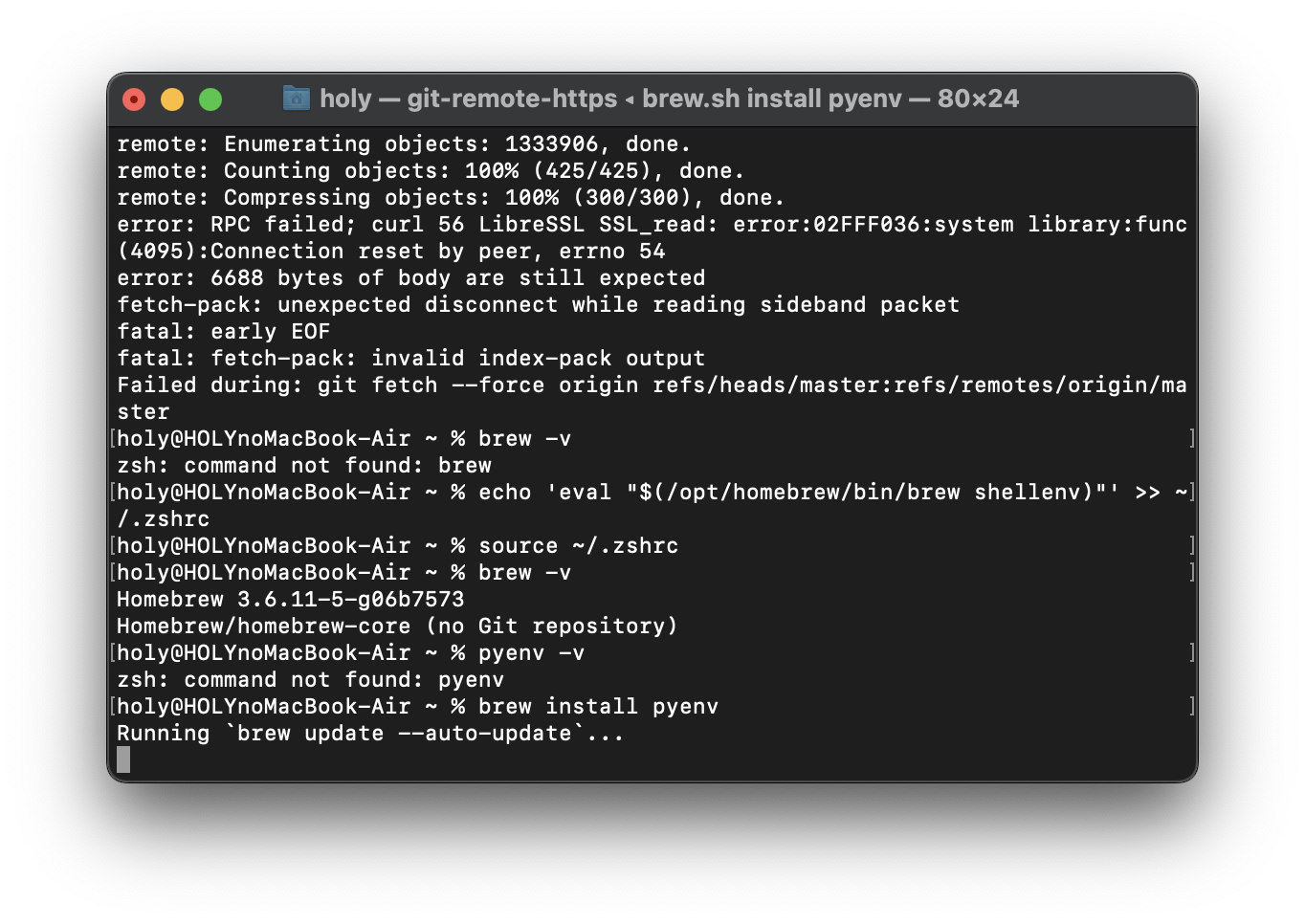This screenshot has height=924, width=1305.
Task: Click the tilde symbol in the active prompt
Action: [x=430, y=706]
